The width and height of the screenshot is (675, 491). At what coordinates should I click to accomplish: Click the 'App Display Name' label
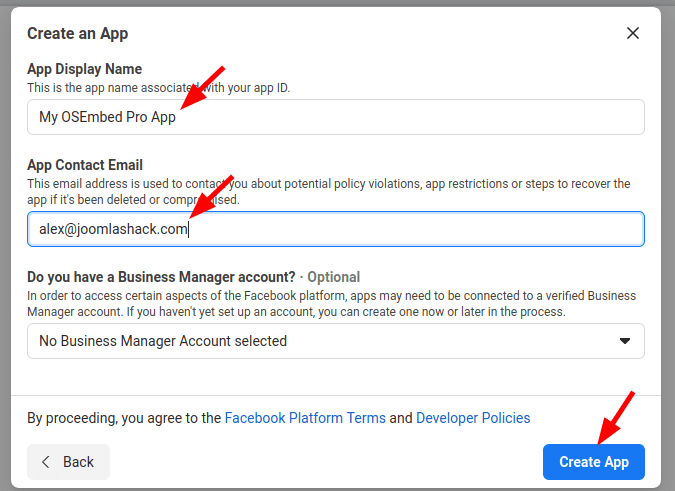(x=84, y=69)
